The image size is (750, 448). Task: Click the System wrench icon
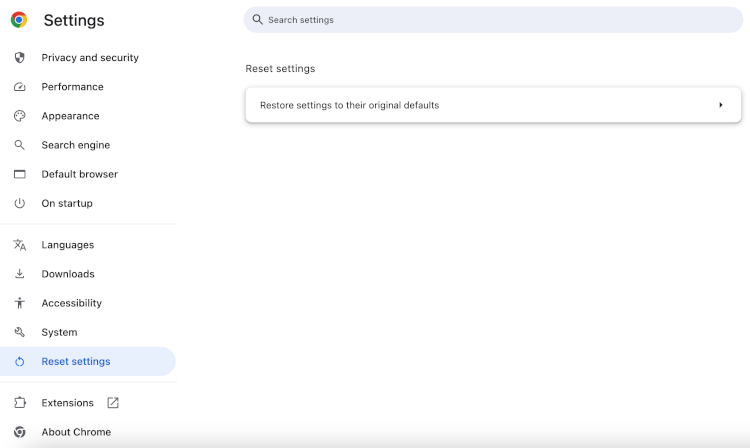[20, 332]
